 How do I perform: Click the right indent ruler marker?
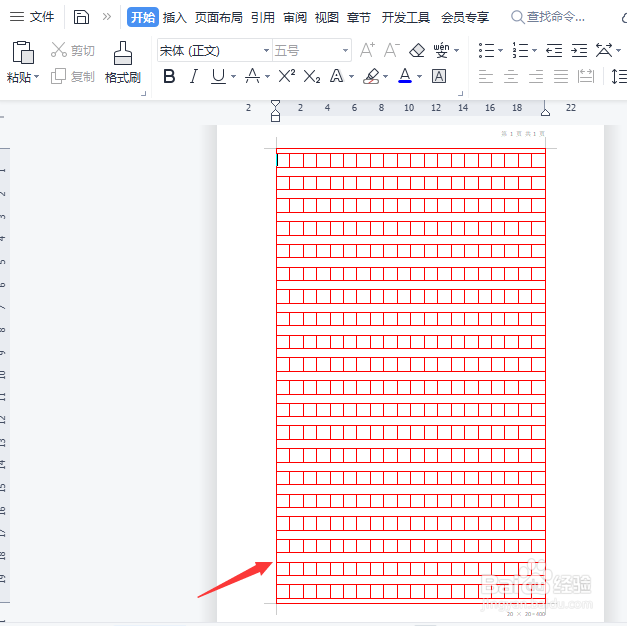click(545, 111)
